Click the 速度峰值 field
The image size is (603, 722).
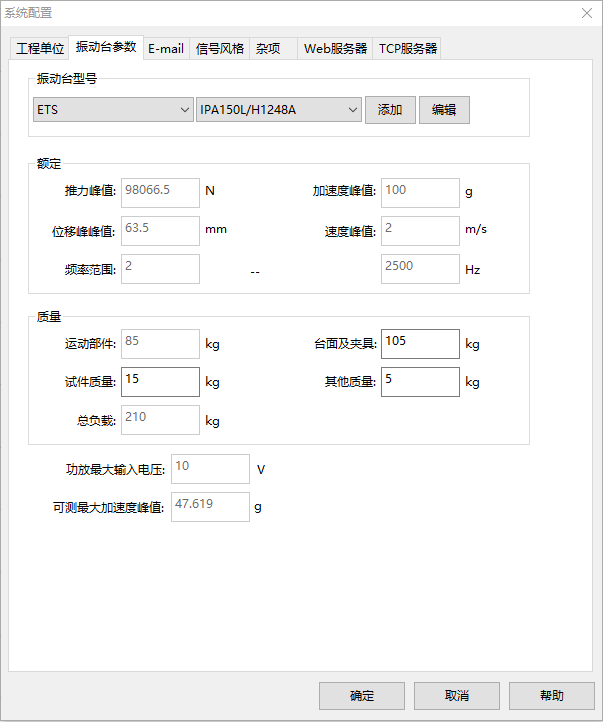[x=420, y=231]
